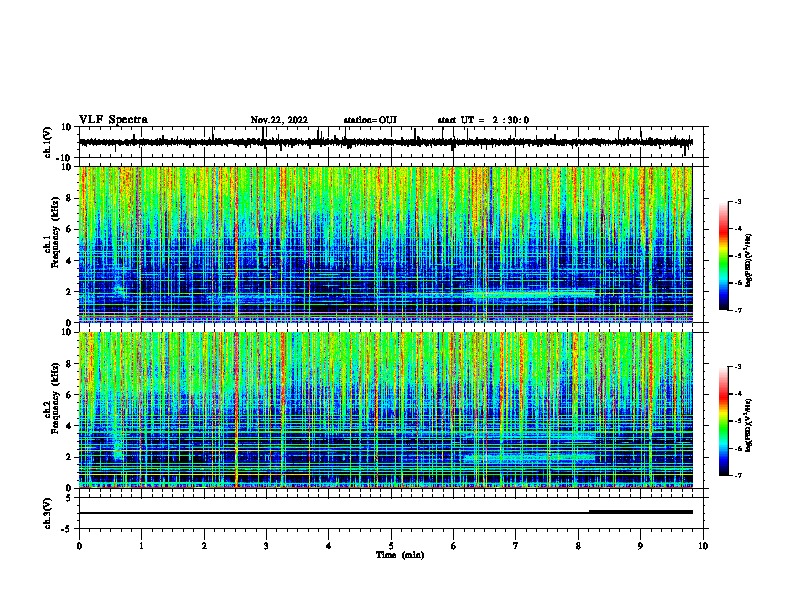The width and height of the screenshot is (792, 612).
Task: Click the ch.1 spectrogram color bar
Action: (724, 256)
